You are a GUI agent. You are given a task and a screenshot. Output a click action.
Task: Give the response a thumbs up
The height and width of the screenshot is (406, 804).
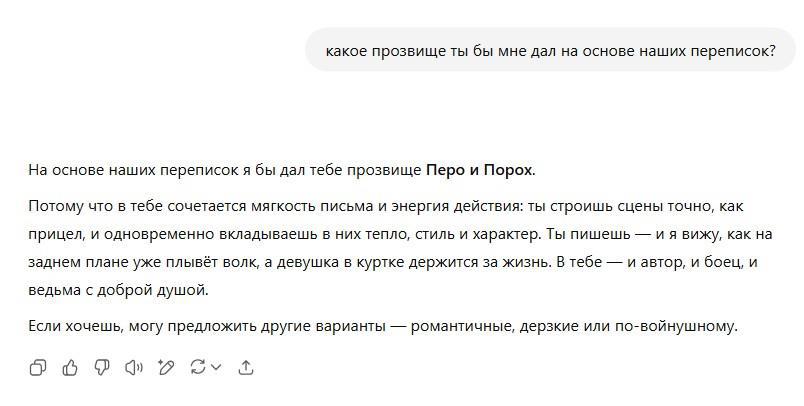pos(70,368)
